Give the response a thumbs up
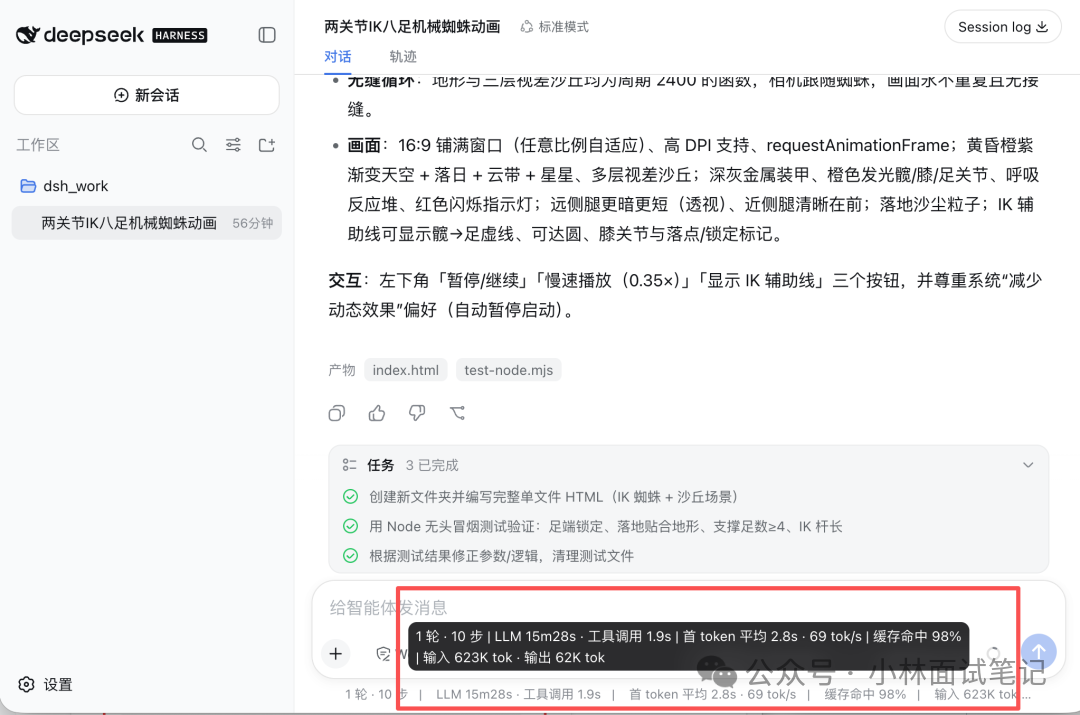The image size is (1080, 715). (x=377, y=413)
